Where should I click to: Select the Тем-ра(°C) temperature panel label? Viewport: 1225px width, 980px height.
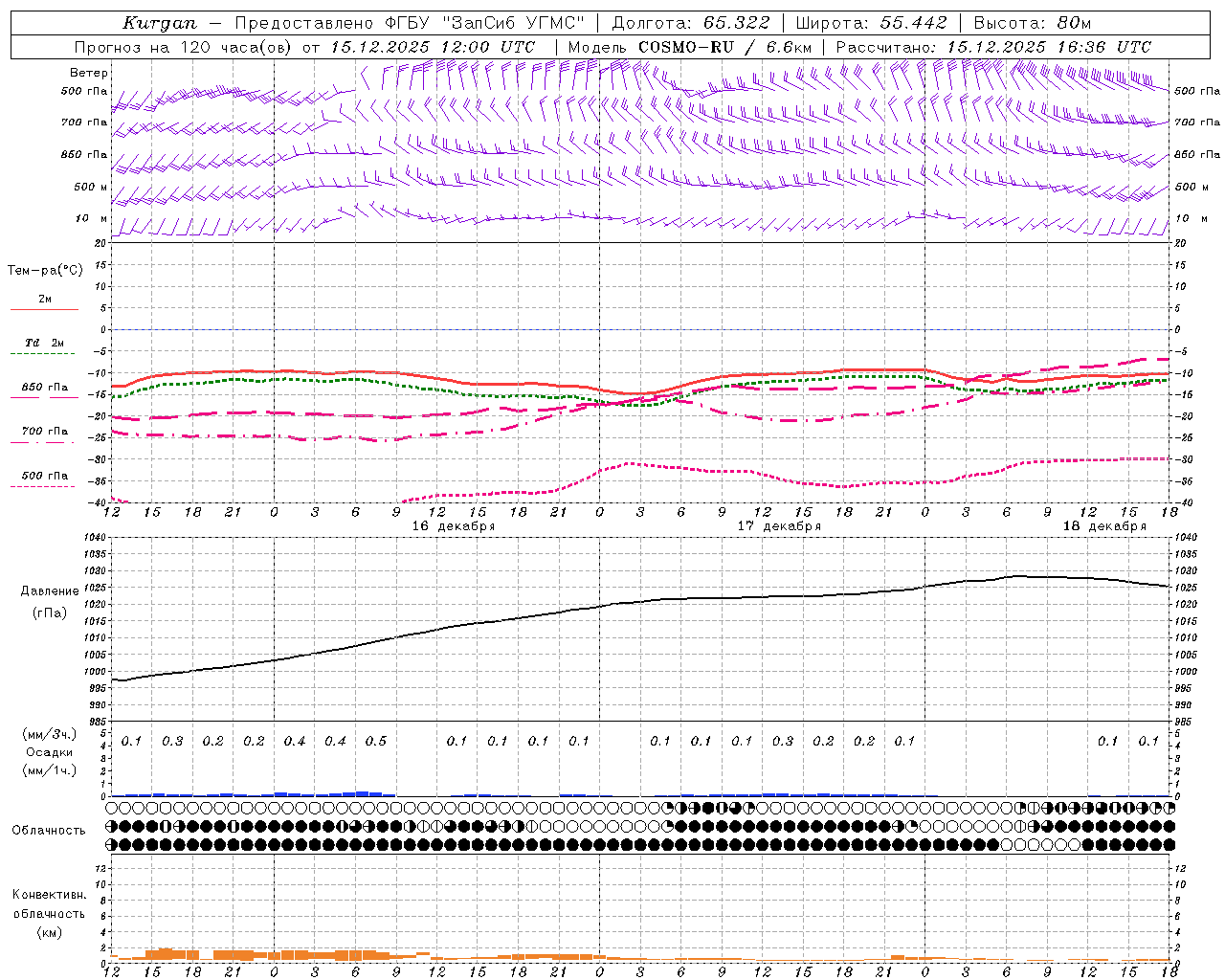(x=45, y=271)
